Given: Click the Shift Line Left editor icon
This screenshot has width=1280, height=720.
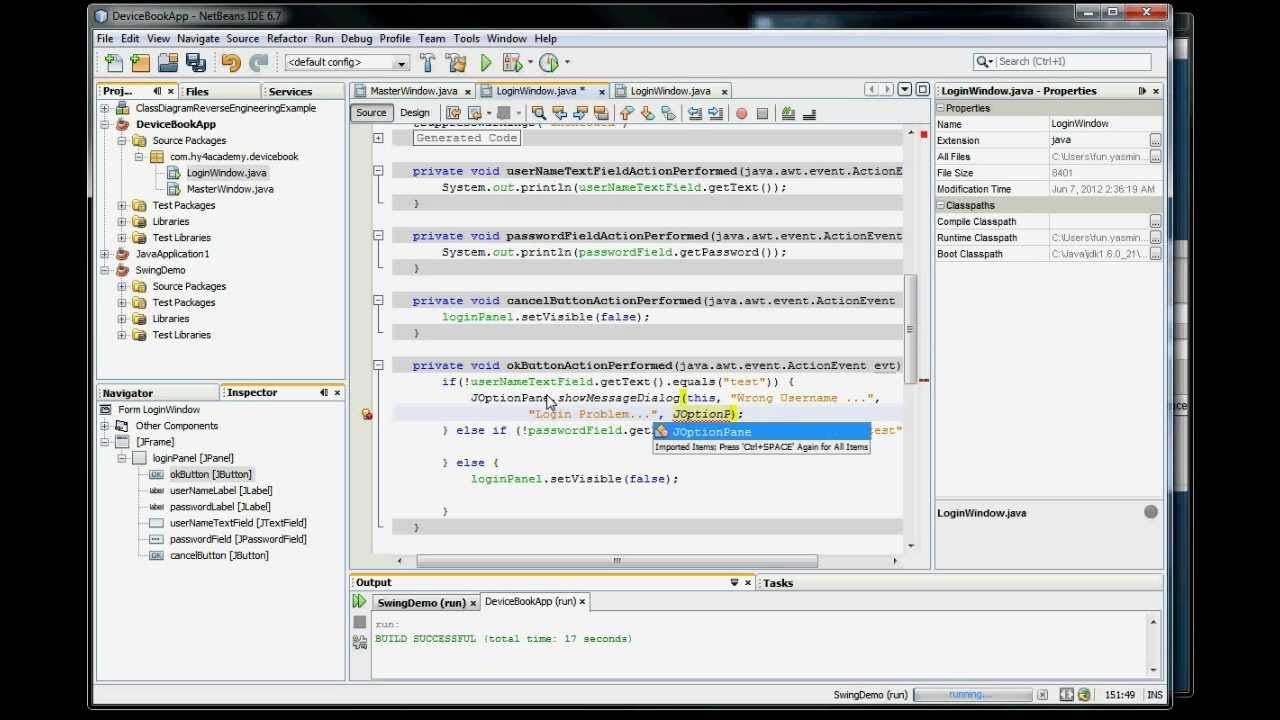Looking at the screenshot, I should [x=695, y=113].
